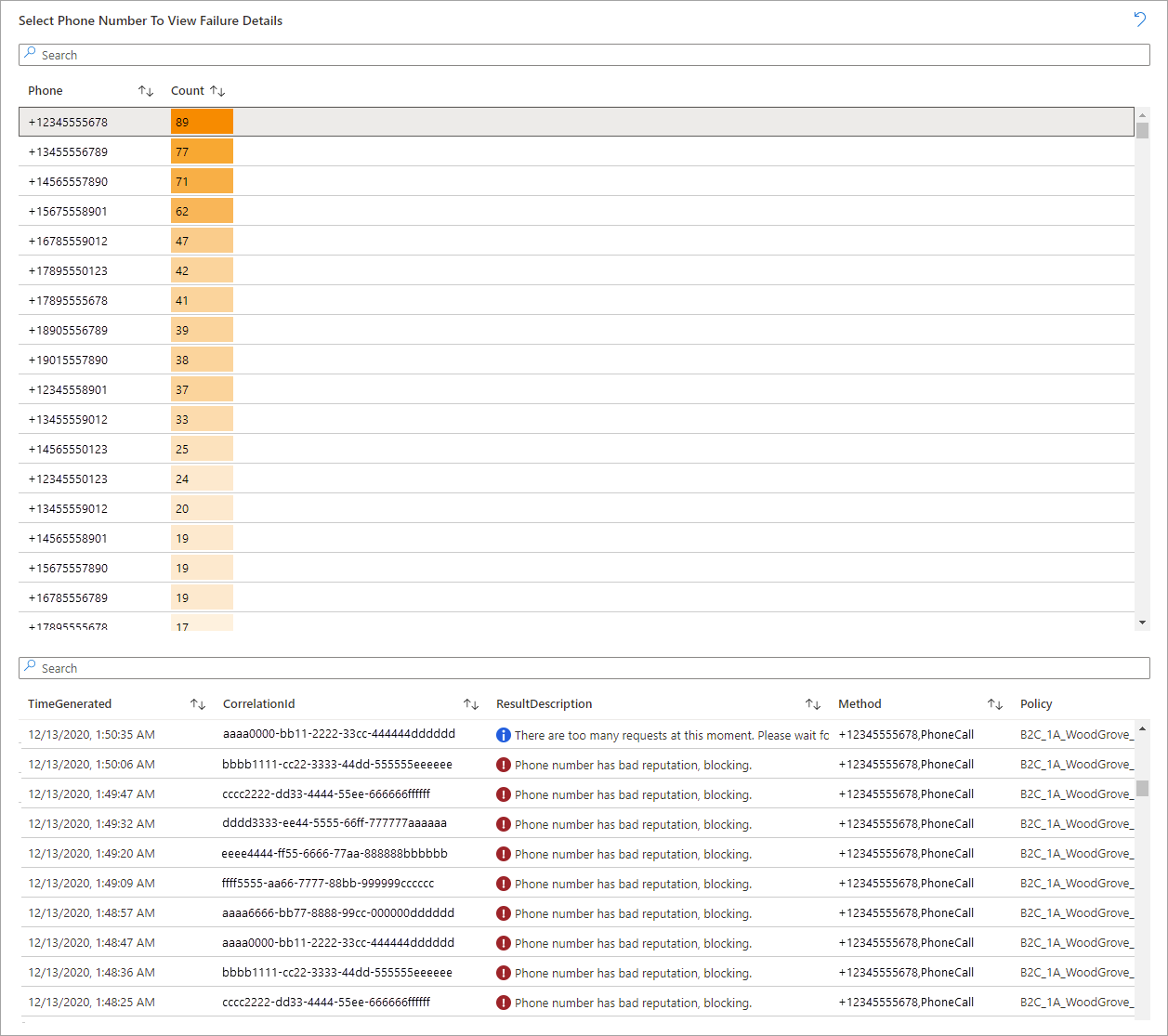This screenshot has height=1036, width=1168.
Task: Click the count cell showing 89
Action: [202, 122]
